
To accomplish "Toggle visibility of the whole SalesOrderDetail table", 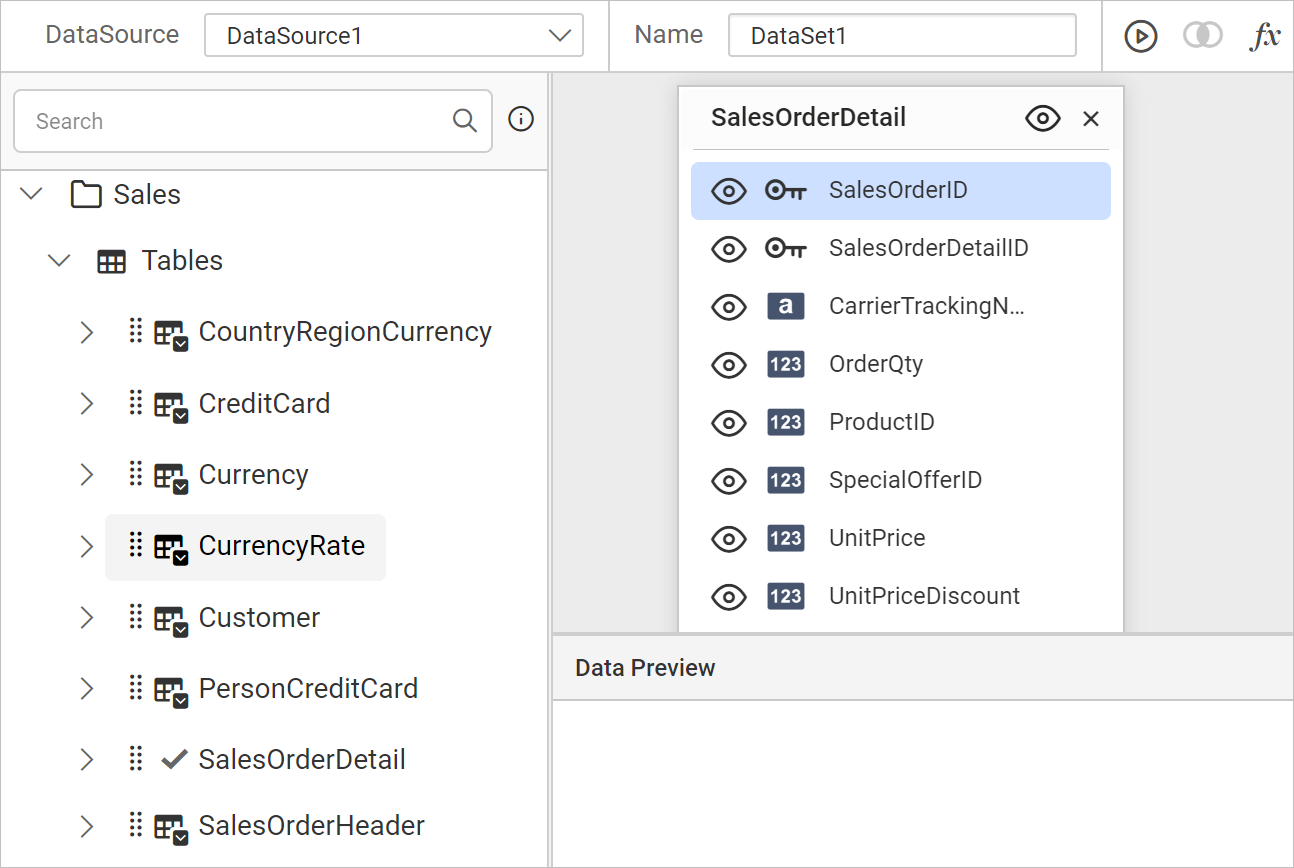I will [x=1043, y=119].
